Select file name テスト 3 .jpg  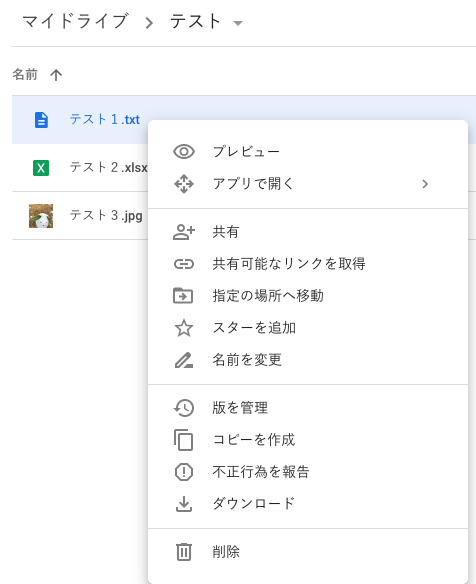pyautogui.click(x=106, y=216)
